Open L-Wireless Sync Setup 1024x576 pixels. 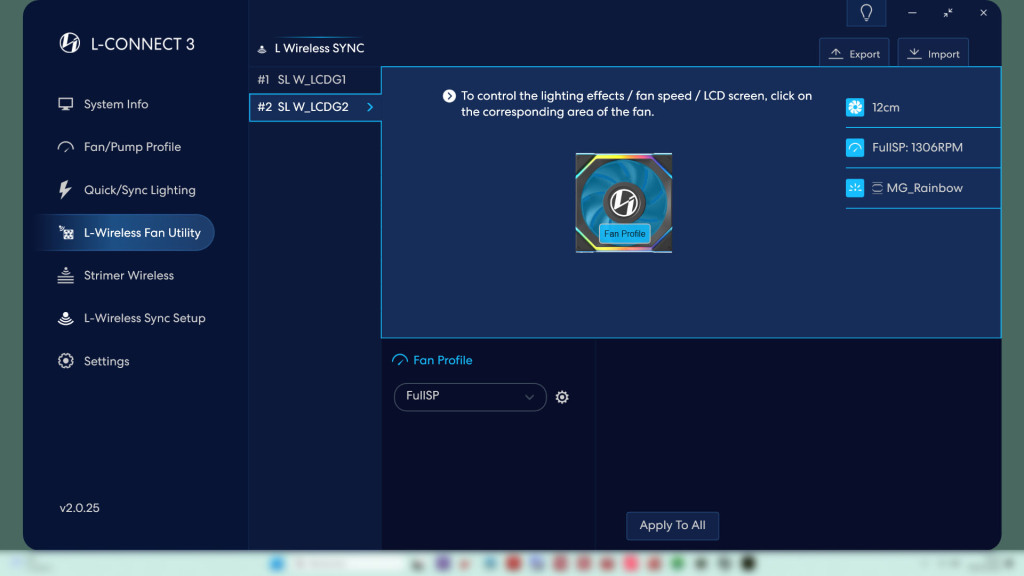(x=144, y=318)
